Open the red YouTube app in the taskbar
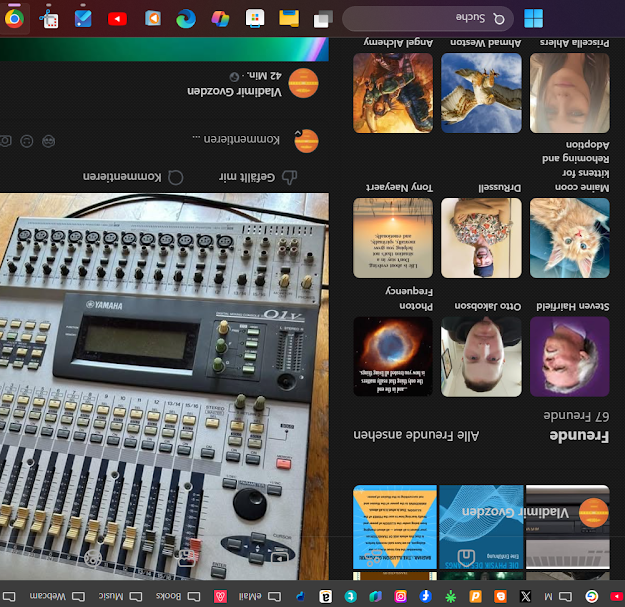 pyautogui.click(x=117, y=19)
